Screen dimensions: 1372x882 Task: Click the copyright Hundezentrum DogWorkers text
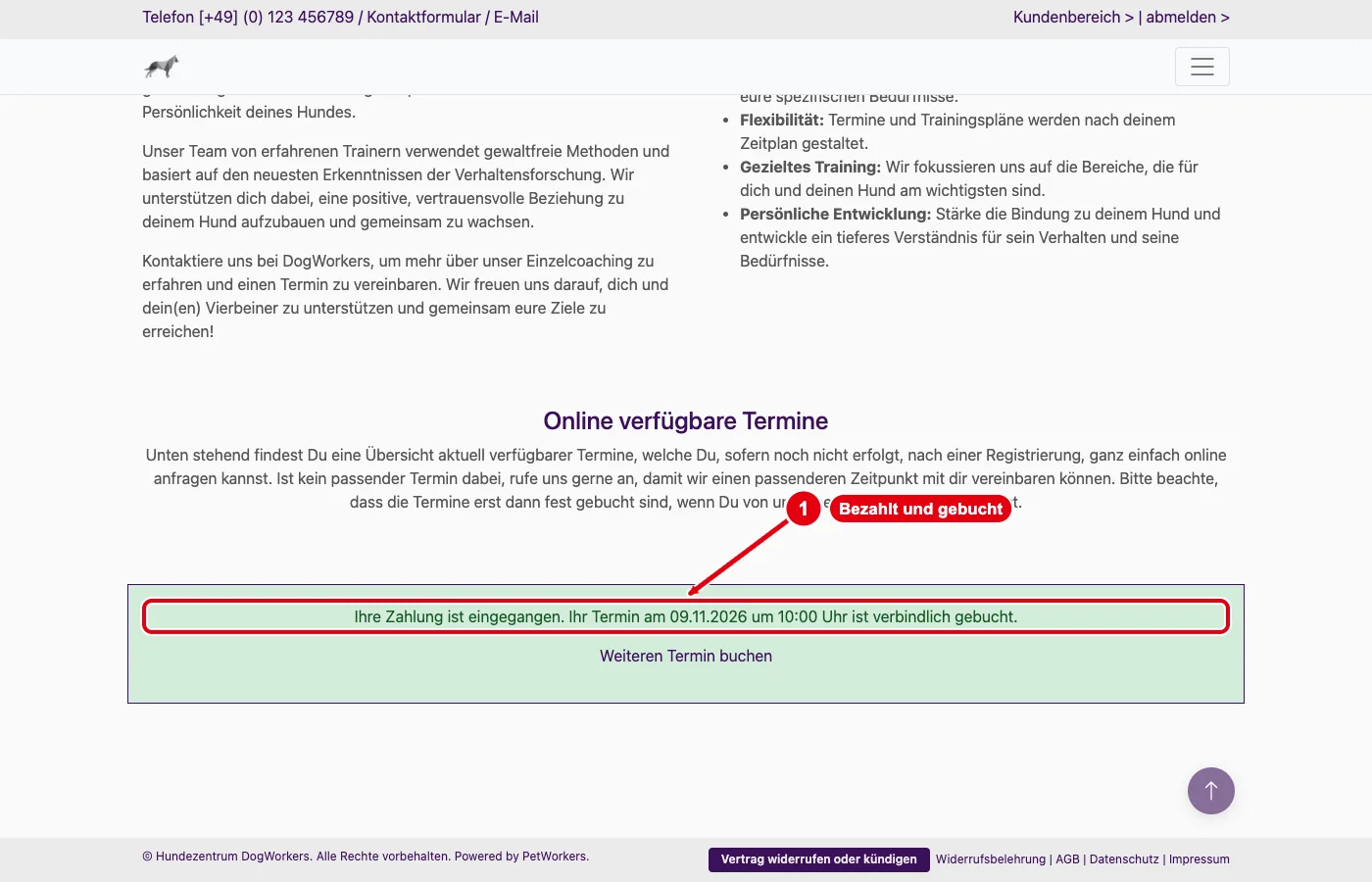(366, 857)
